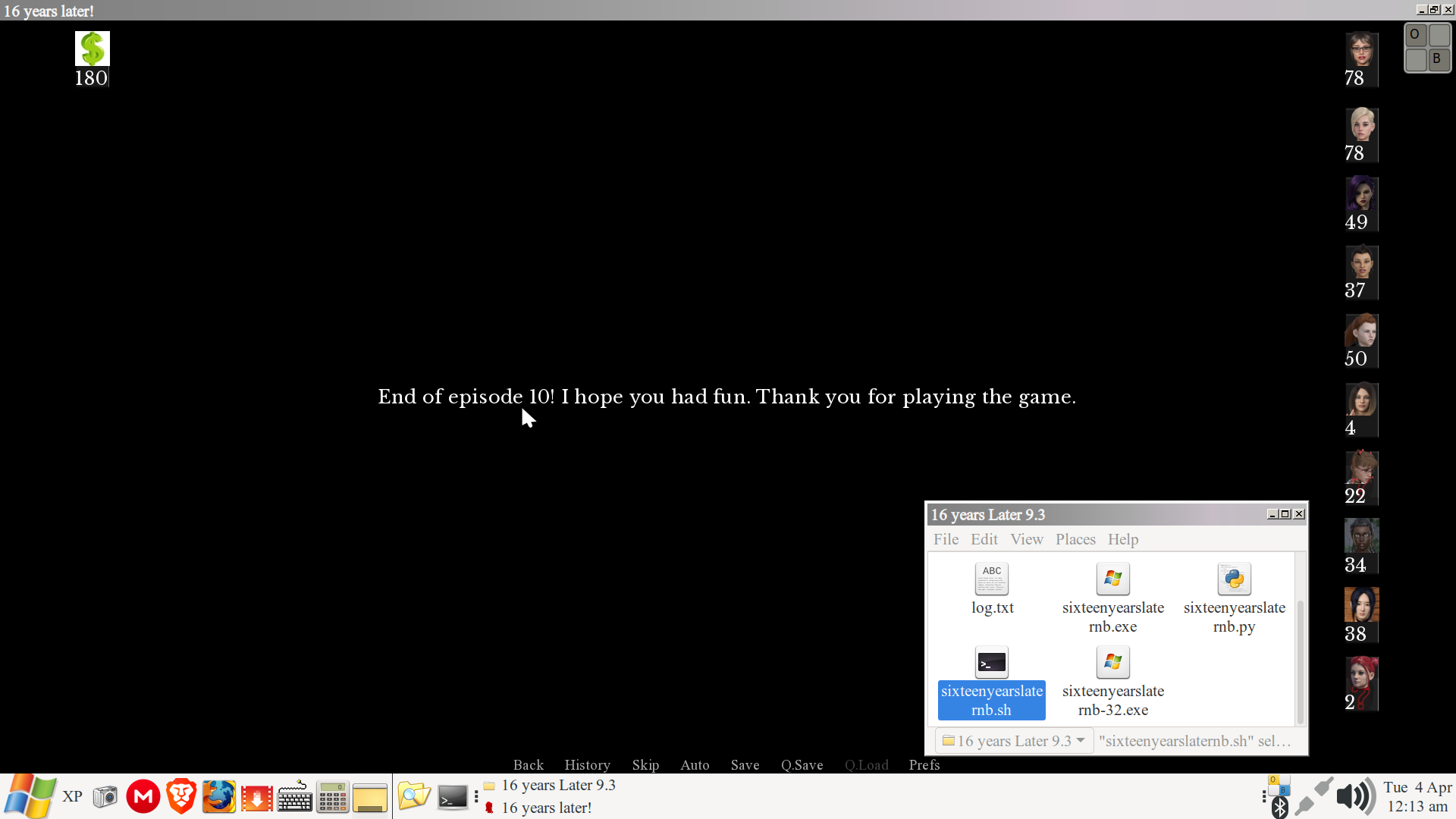
Task: Click the green dollar money icon
Action: 92,49
